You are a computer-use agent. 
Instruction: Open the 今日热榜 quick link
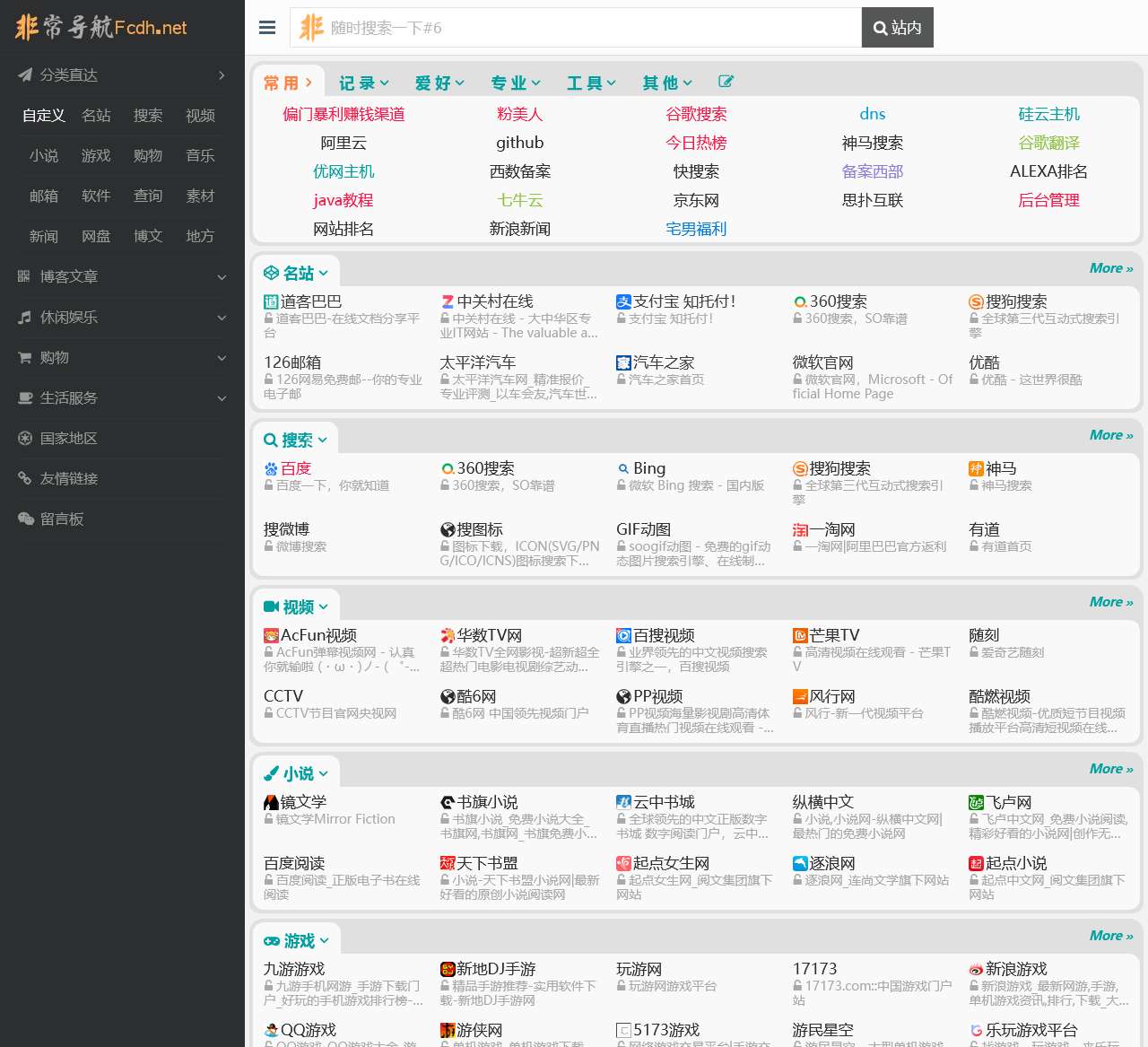click(x=696, y=143)
